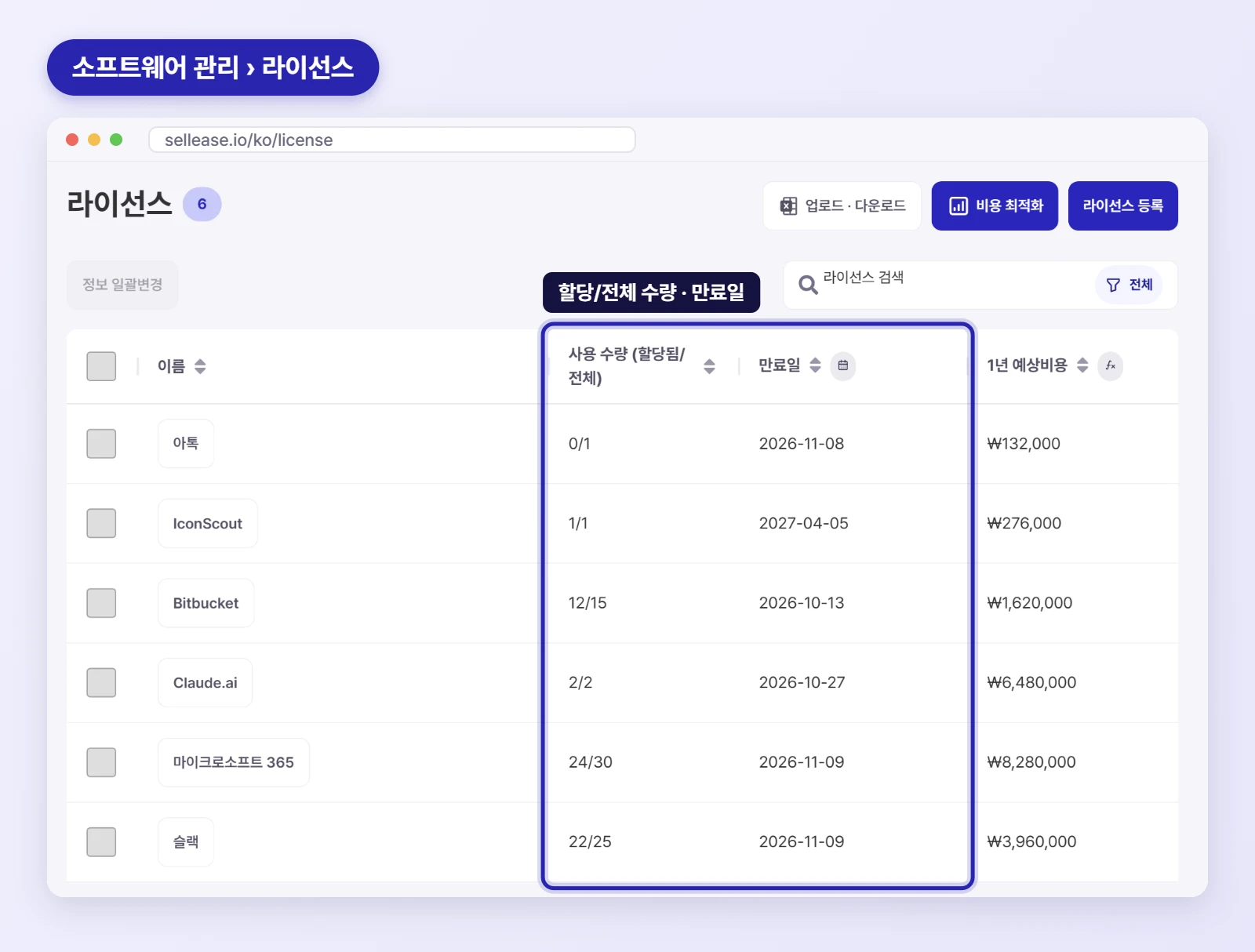The width and height of the screenshot is (1255, 952).
Task: Click the 2/2 usage cell
Action: pos(580,682)
